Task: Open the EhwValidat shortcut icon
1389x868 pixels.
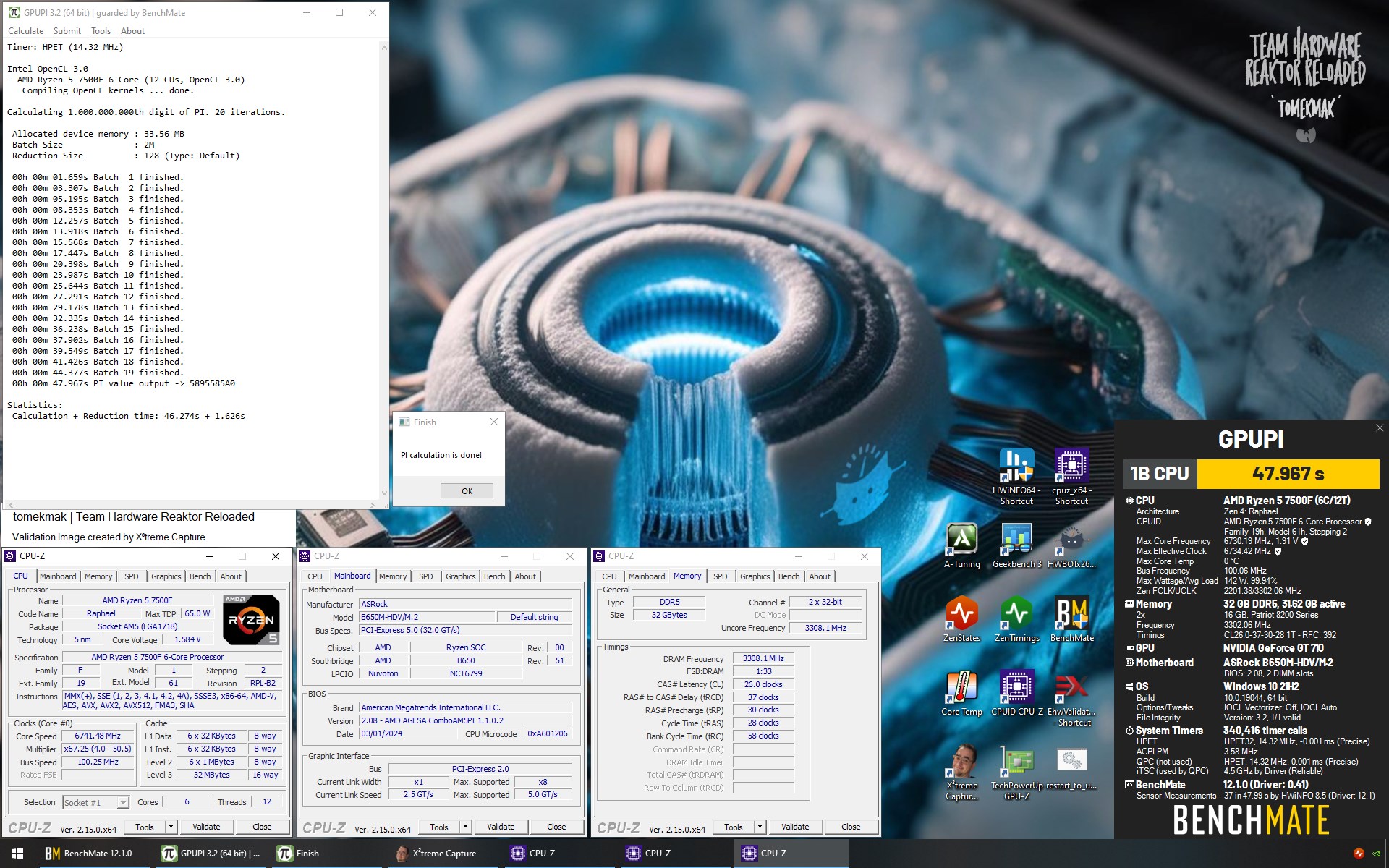Action: pos(1071,699)
